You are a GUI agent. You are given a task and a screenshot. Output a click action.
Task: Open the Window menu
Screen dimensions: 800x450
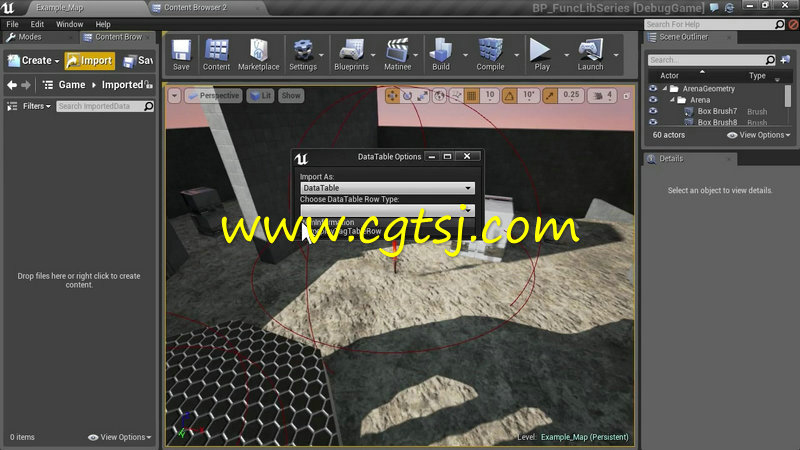pyautogui.click(x=69, y=24)
